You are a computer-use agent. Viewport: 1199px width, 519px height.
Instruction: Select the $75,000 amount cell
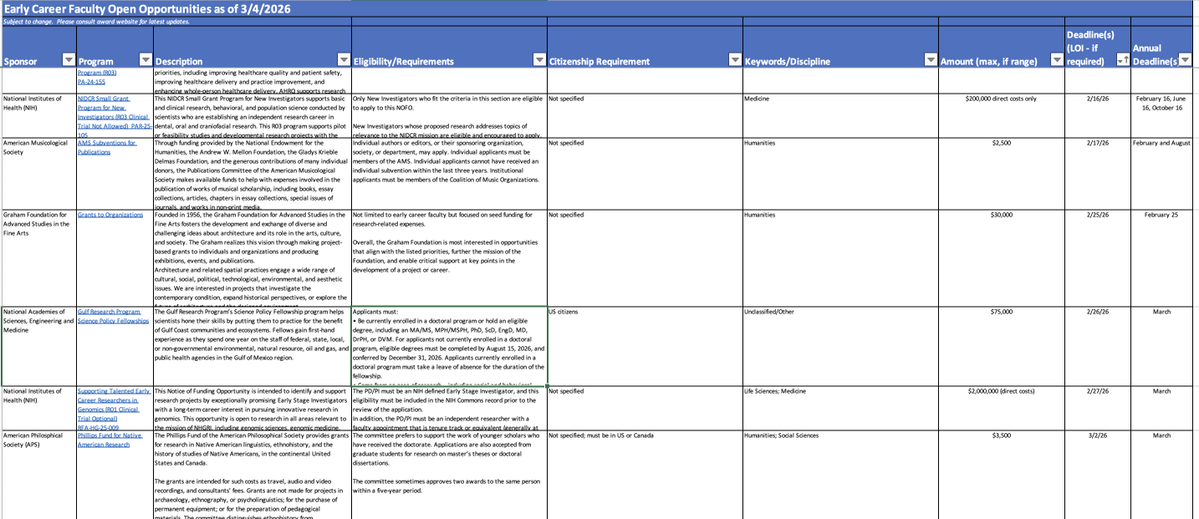point(1002,346)
